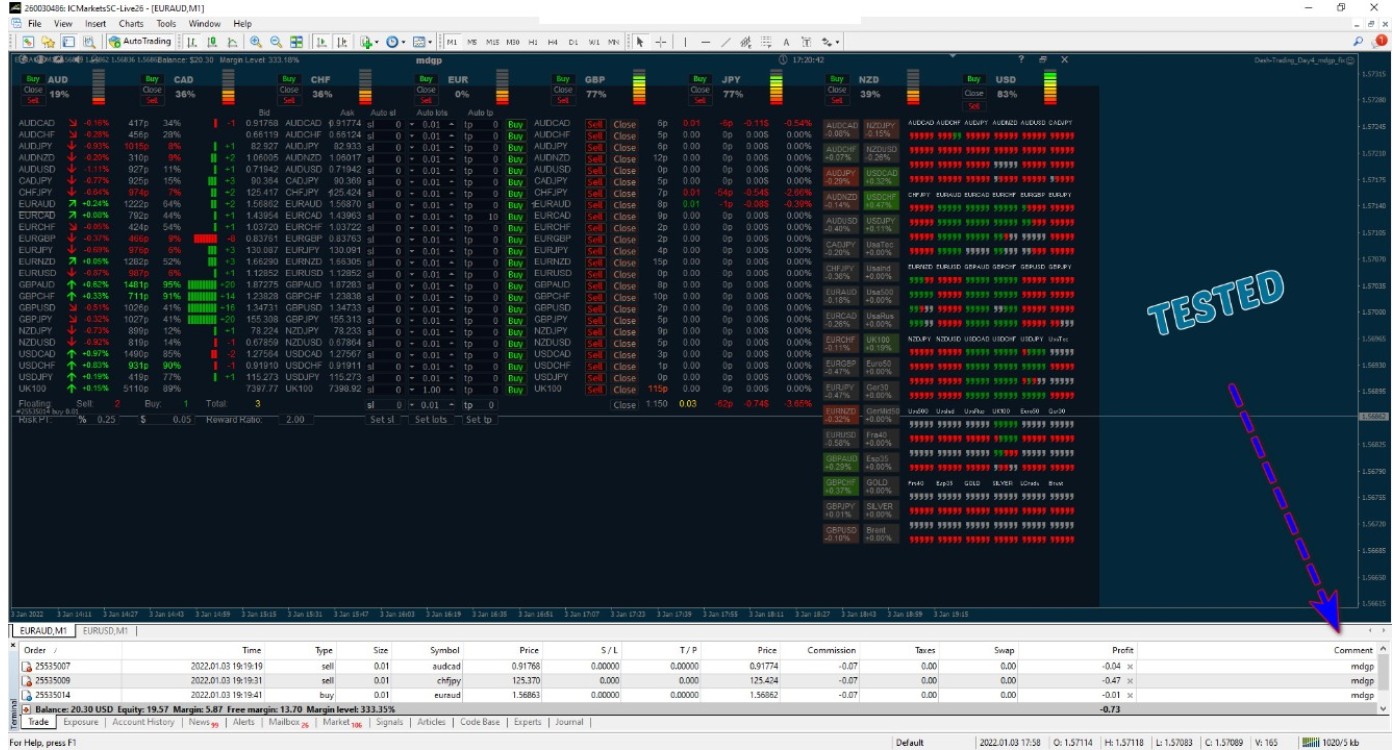Open the Indicators list dropdown arrow
The height and width of the screenshot is (750, 1400).
[x=377, y=42]
